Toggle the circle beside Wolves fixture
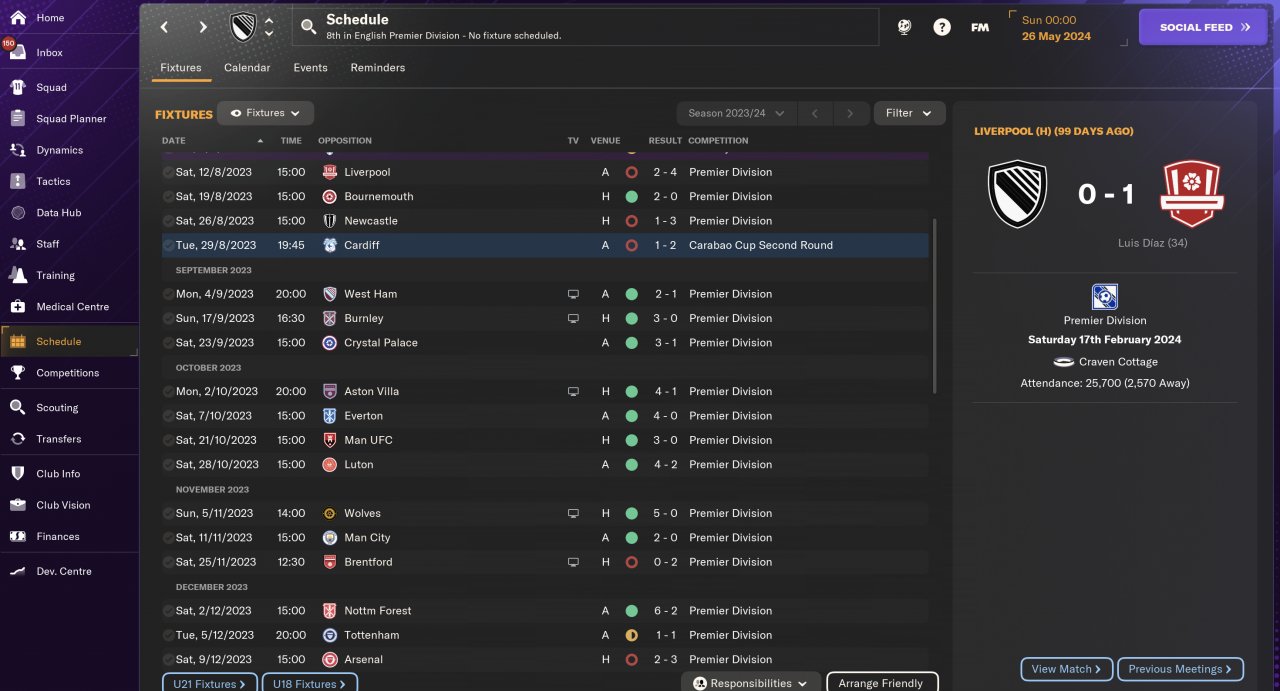 pyautogui.click(x=168, y=513)
